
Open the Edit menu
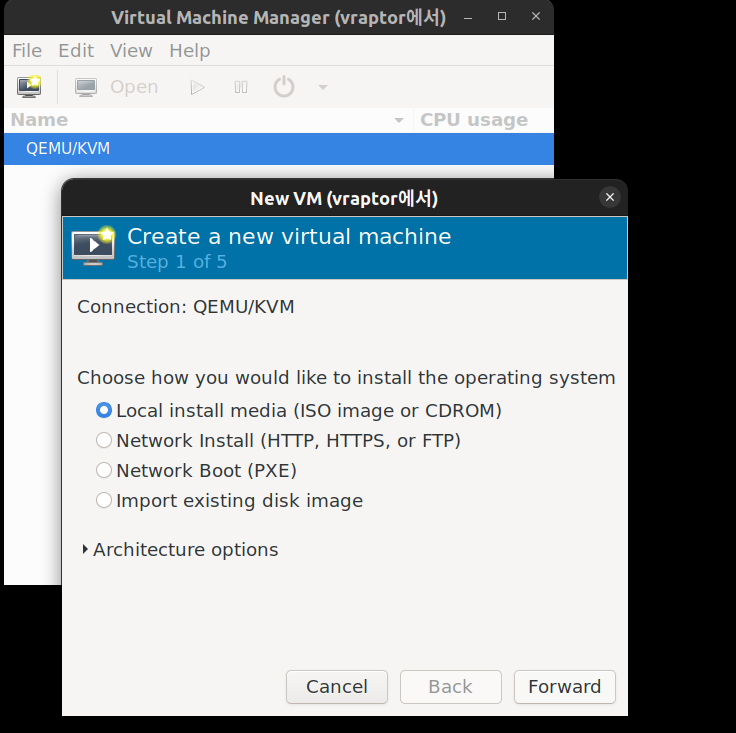(x=76, y=51)
